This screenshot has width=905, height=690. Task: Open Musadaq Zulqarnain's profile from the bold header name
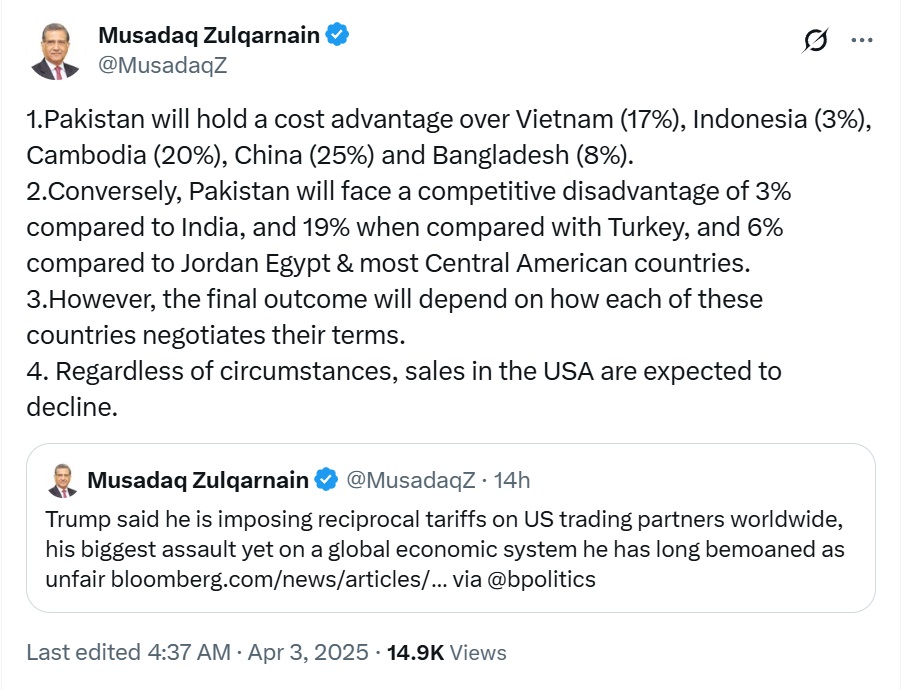click(208, 35)
